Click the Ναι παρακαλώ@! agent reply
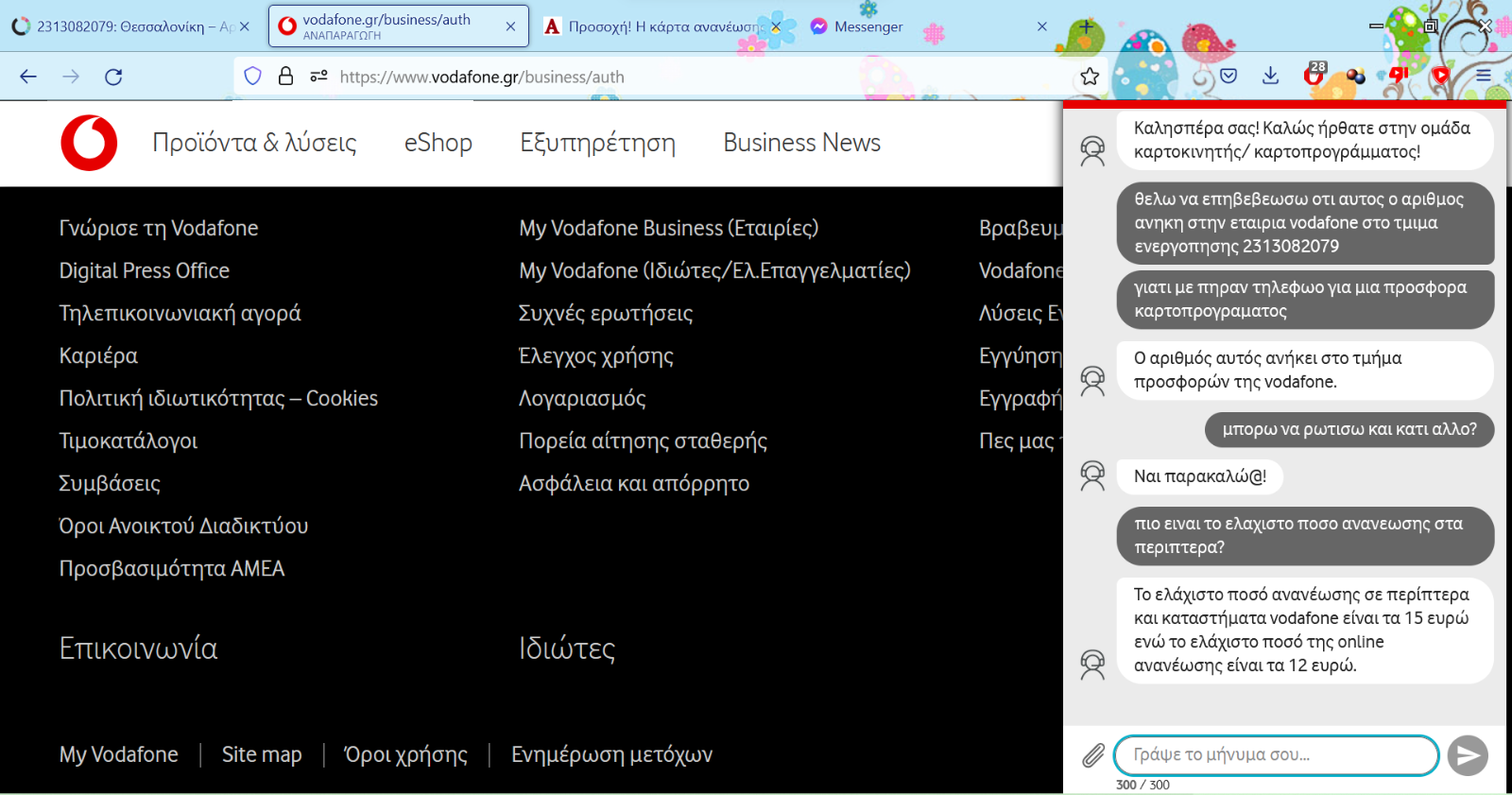1512x795 pixels. pos(1200,475)
